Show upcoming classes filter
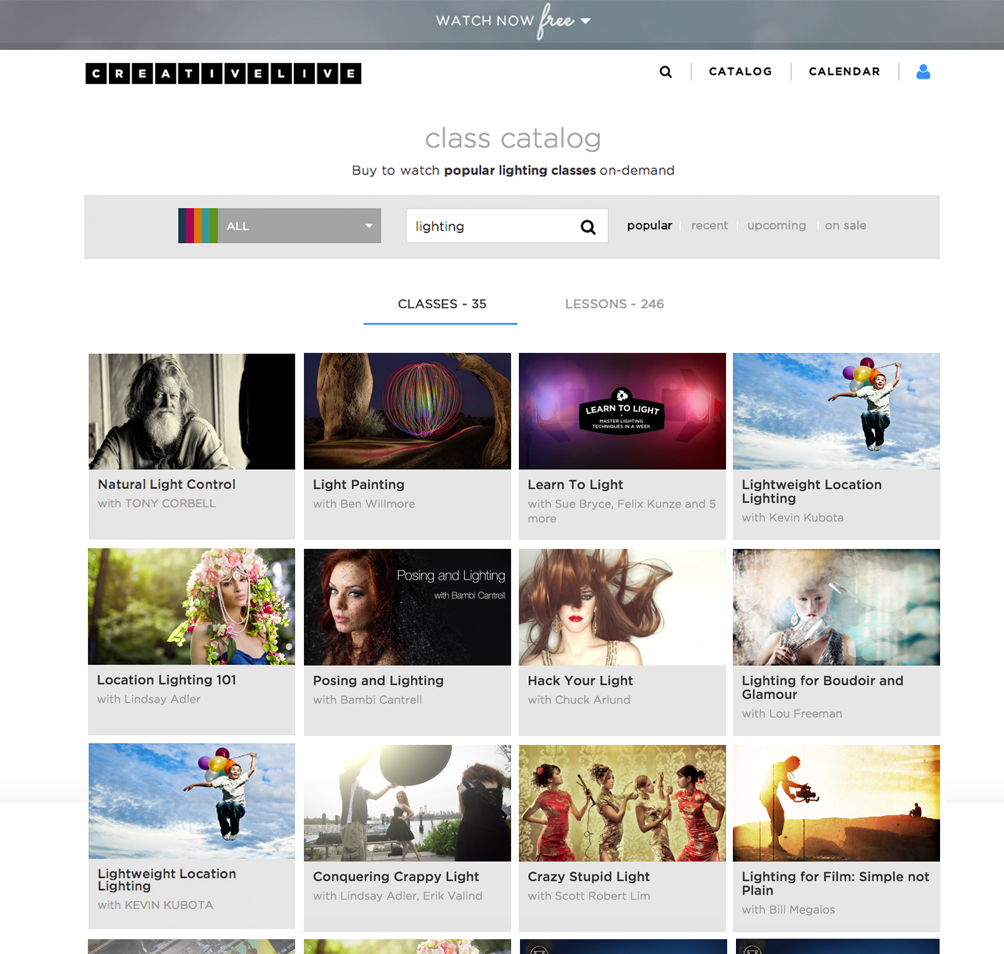The height and width of the screenshot is (954, 1004). coord(776,225)
